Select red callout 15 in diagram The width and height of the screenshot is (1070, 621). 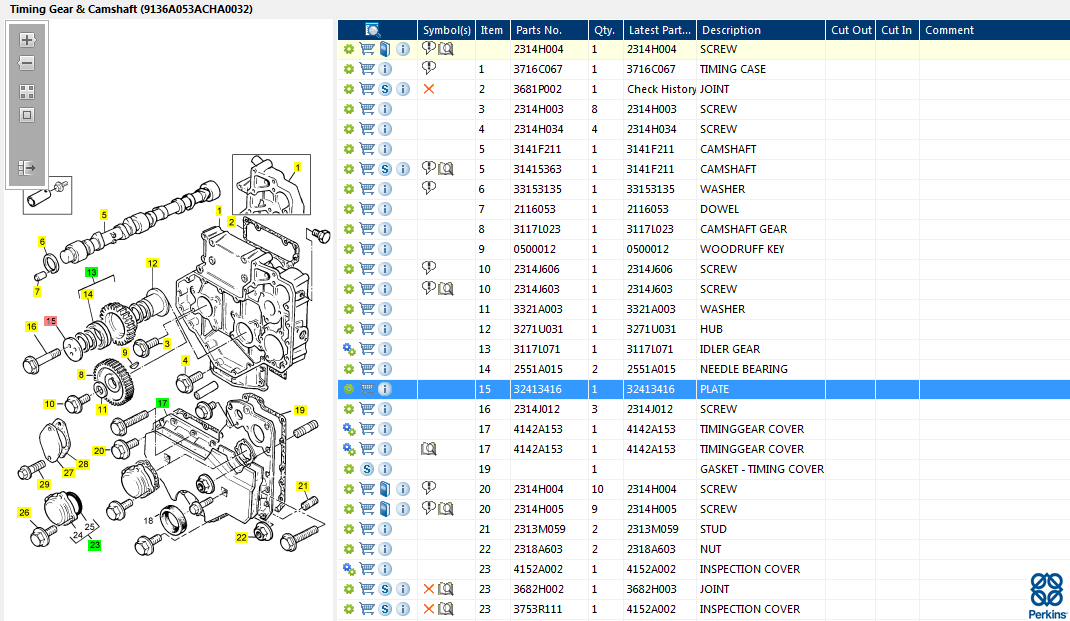[x=50, y=321]
